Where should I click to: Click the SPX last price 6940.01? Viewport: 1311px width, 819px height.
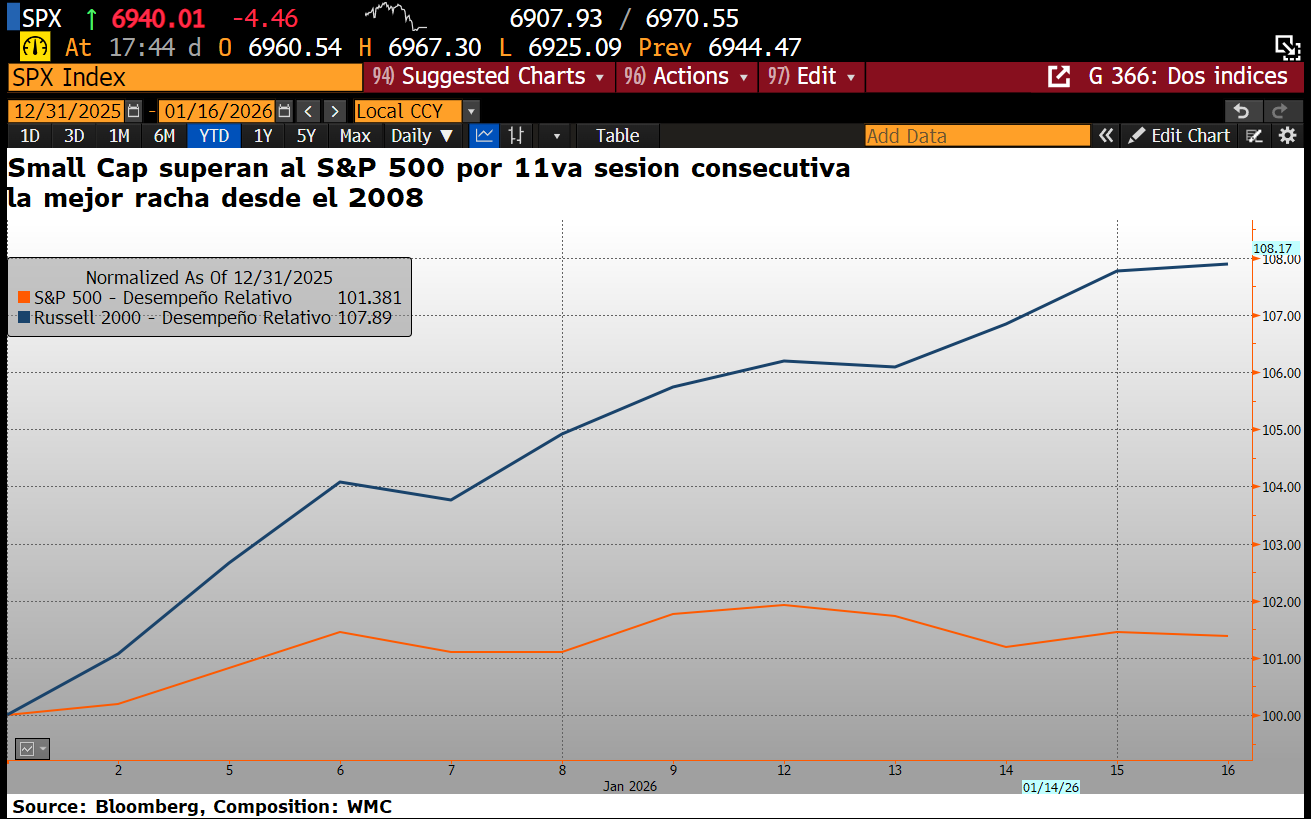(160, 18)
